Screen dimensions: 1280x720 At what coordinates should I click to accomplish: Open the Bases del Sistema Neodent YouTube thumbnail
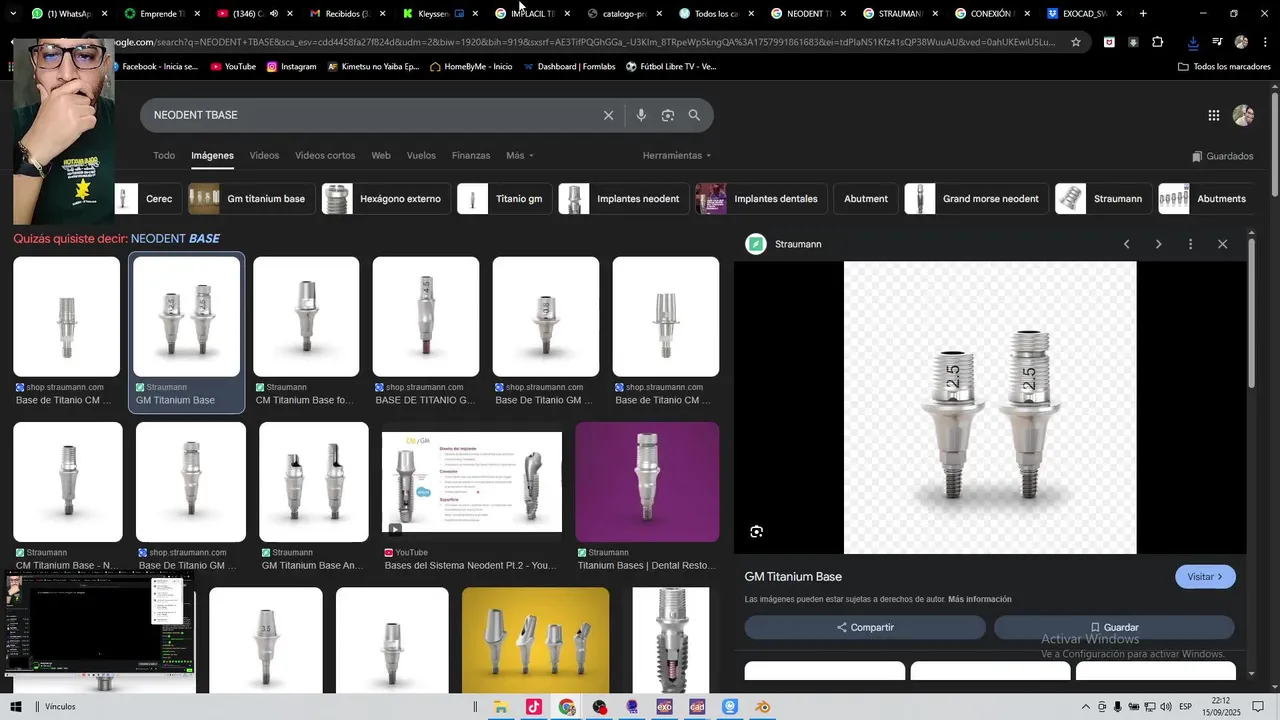pyautogui.click(x=472, y=482)
